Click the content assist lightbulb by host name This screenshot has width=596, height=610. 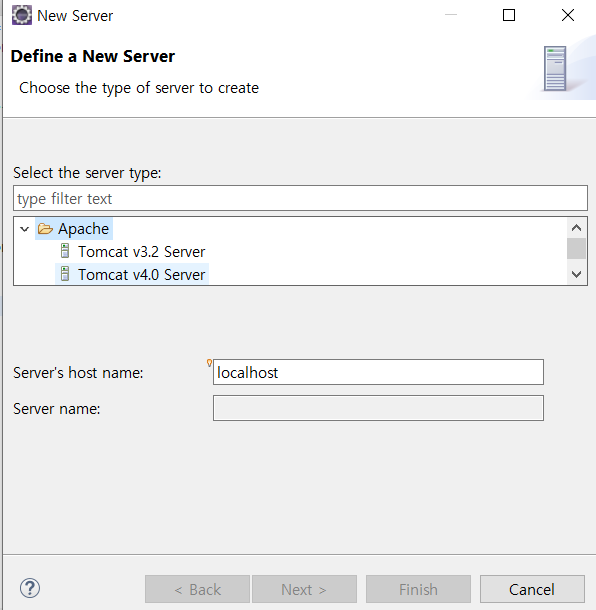pos(209,363)
